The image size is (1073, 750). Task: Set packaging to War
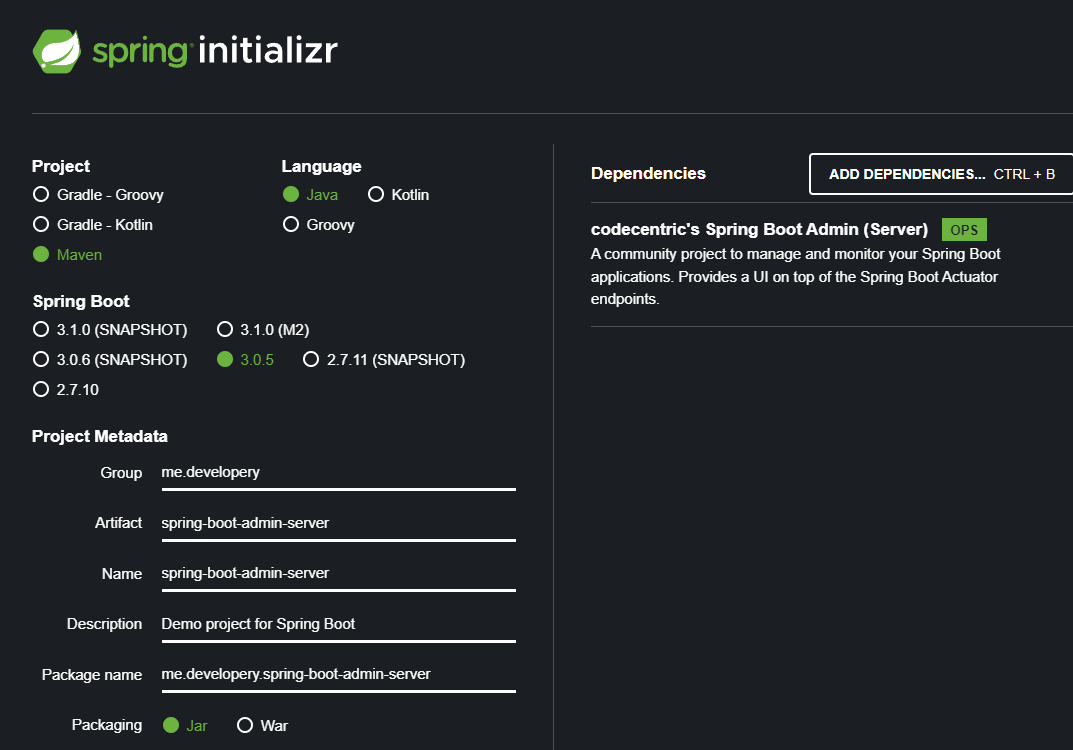tap(263, 725)
